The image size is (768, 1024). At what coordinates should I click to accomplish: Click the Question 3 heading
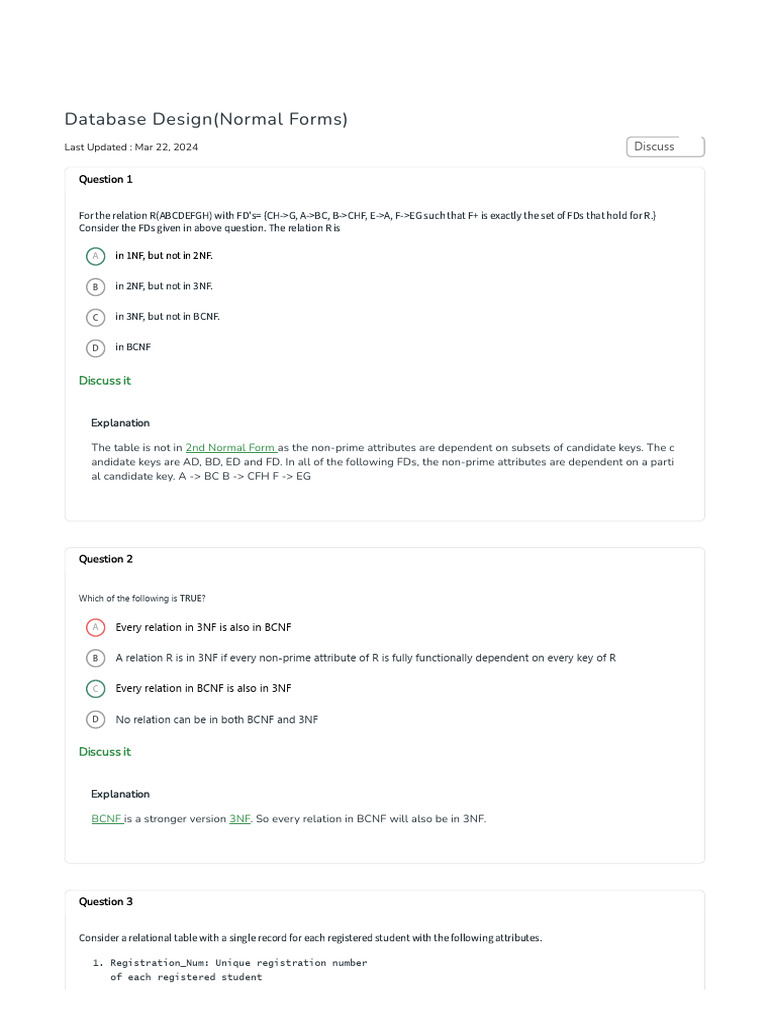coord(106,902)
